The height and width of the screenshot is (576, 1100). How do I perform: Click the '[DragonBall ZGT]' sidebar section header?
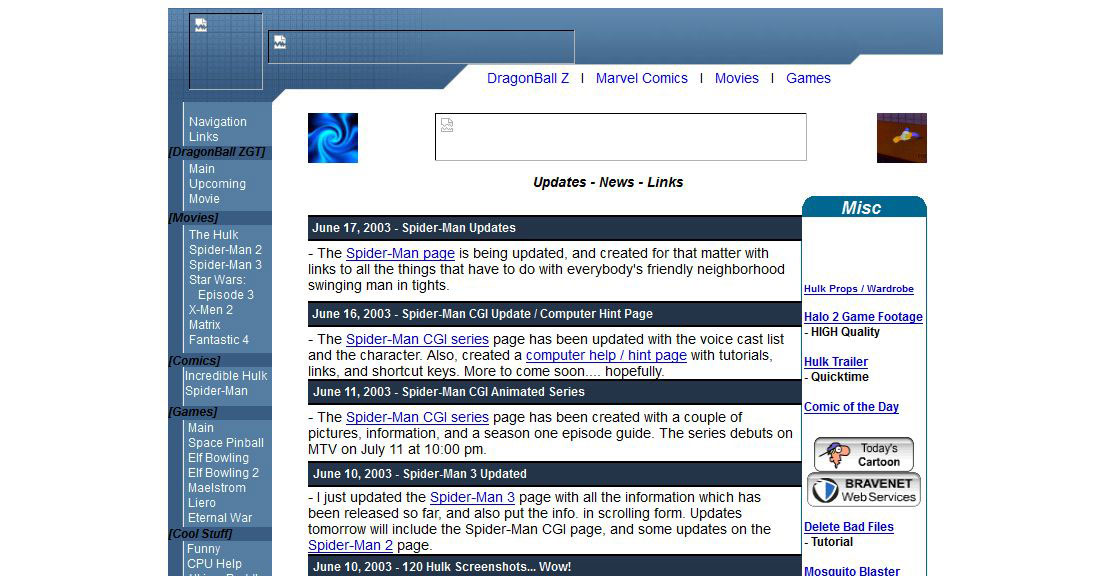(x=217, y=152)
